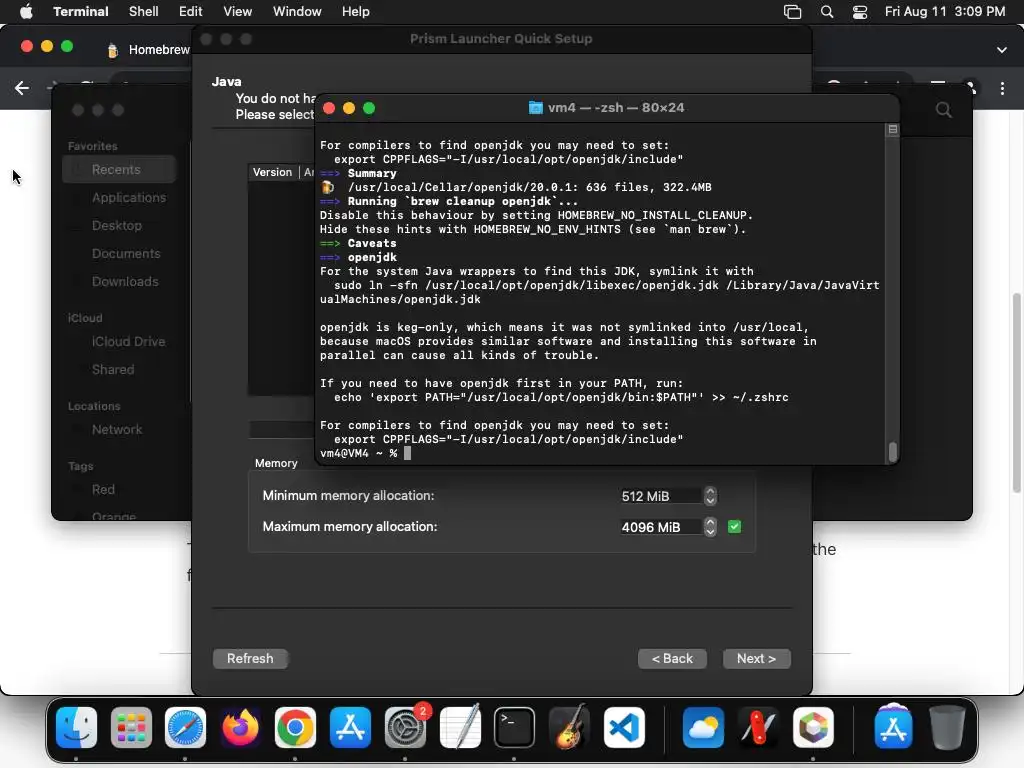Open the cloud weather app in Dock
This screenshot has width=1024, height=768.
(703, 727)
